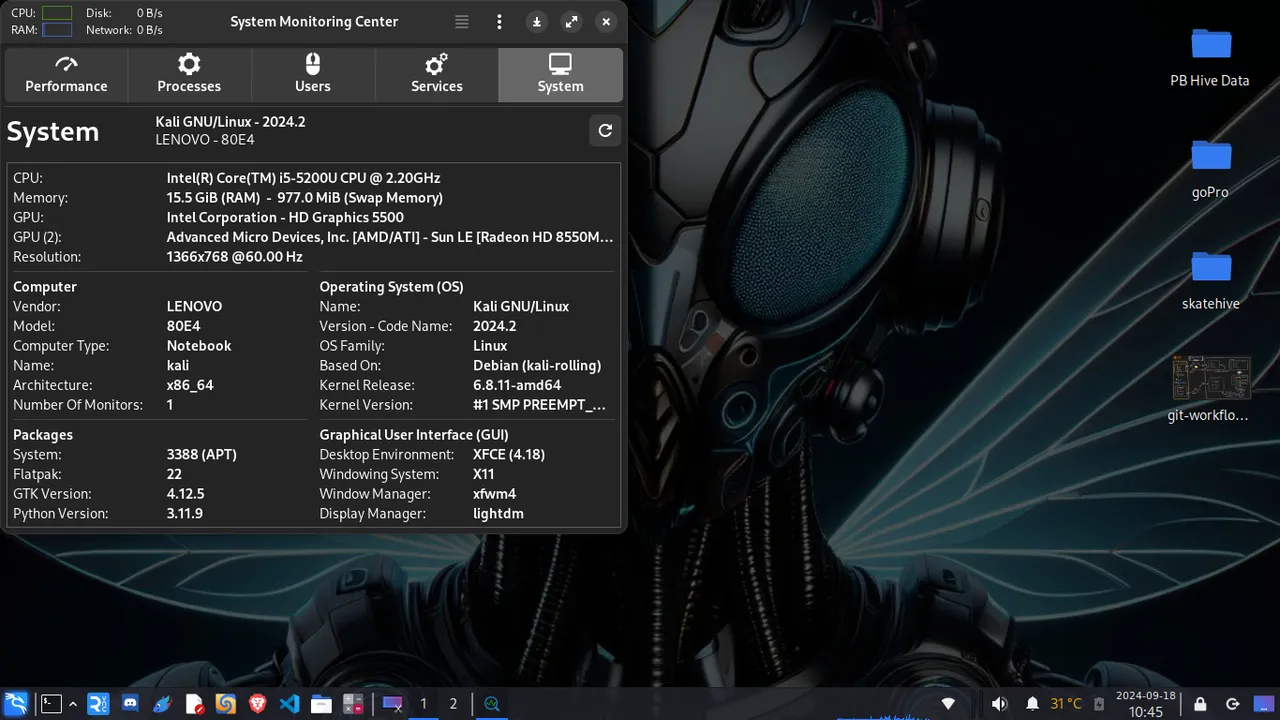The height and width of the screenshot is (720, 1280).
Task: Click the System packages value 3388 (APT)
Action: (201, 454)
